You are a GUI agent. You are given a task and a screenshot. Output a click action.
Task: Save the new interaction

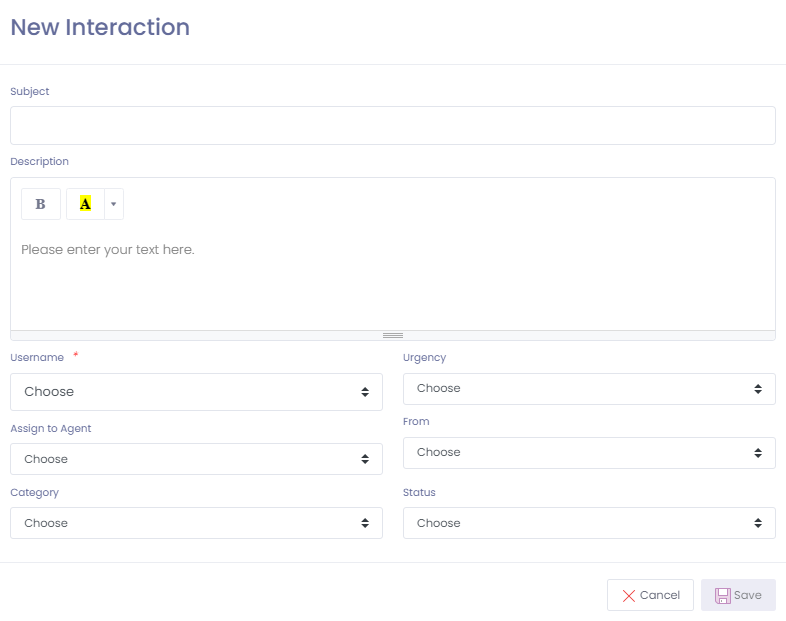pyautogui.click(x=738, y=595)
